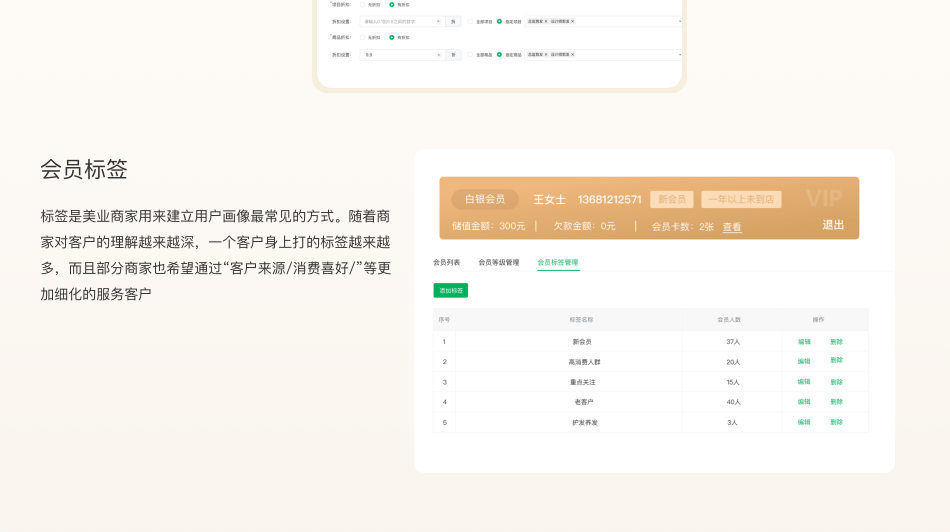Choose the 全部项目 radio option

click(x=470, y=21)
